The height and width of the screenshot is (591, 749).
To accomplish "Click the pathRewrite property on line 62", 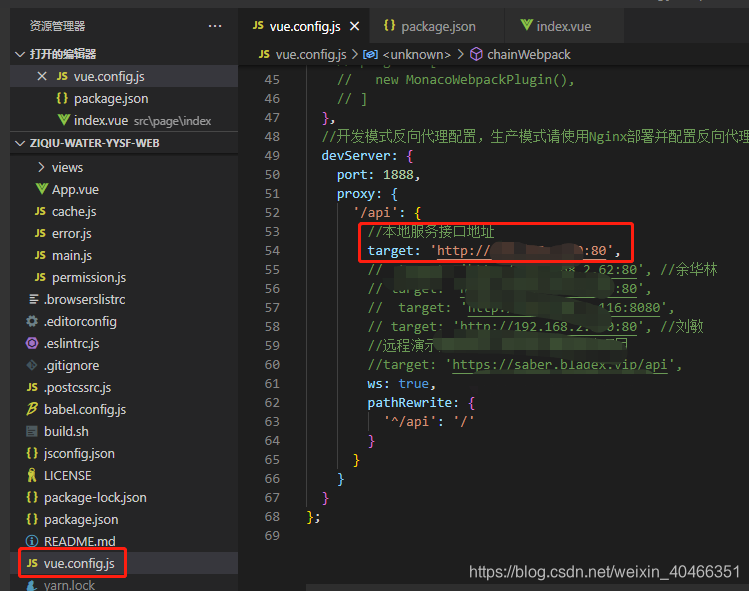I will point(409,403).
